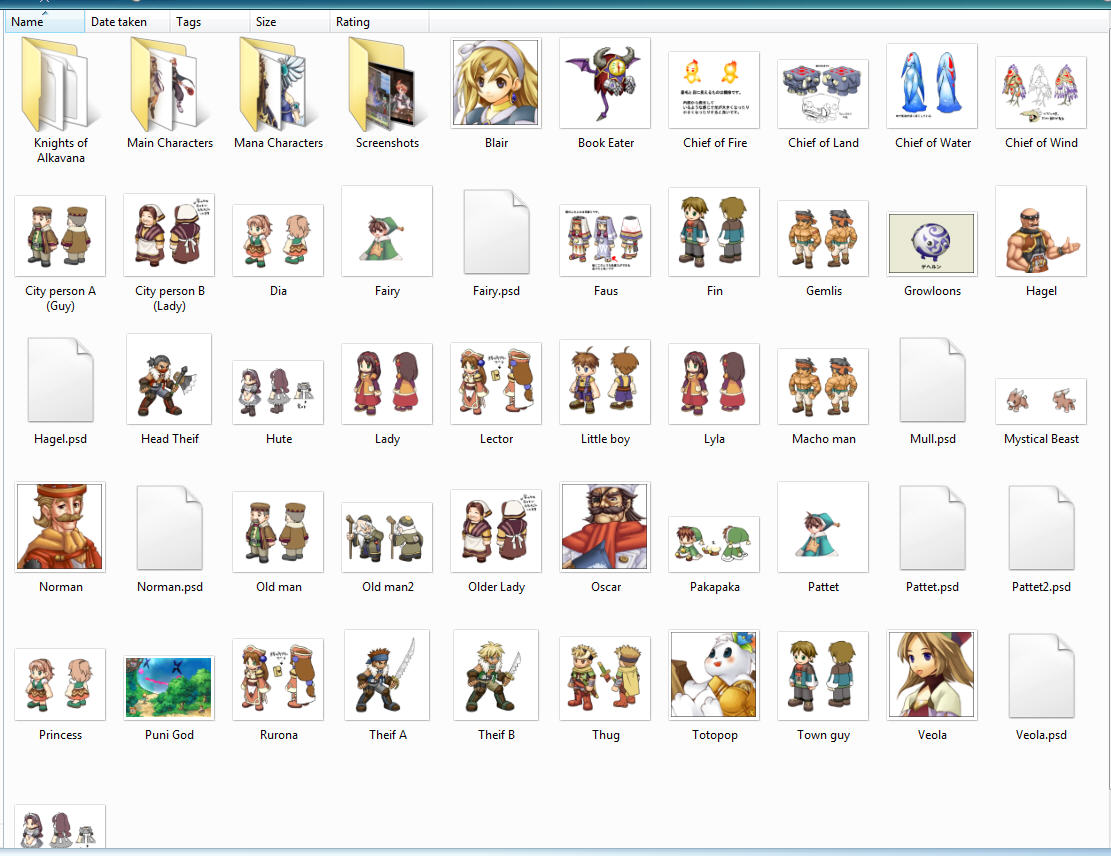Select the Faus character thumbnail
This screenshot has width=1111, height=856.
click(x=605, y=240)
